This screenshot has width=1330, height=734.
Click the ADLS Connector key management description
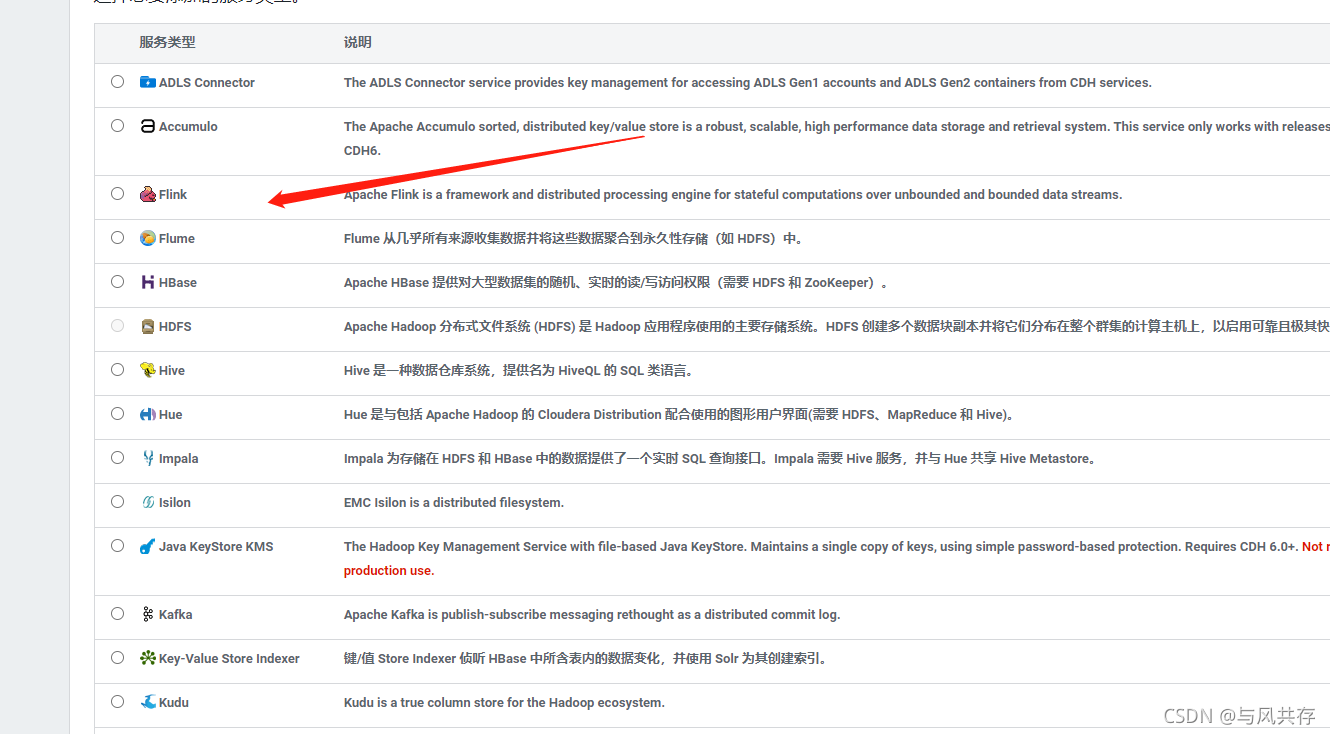click(748, 83)
